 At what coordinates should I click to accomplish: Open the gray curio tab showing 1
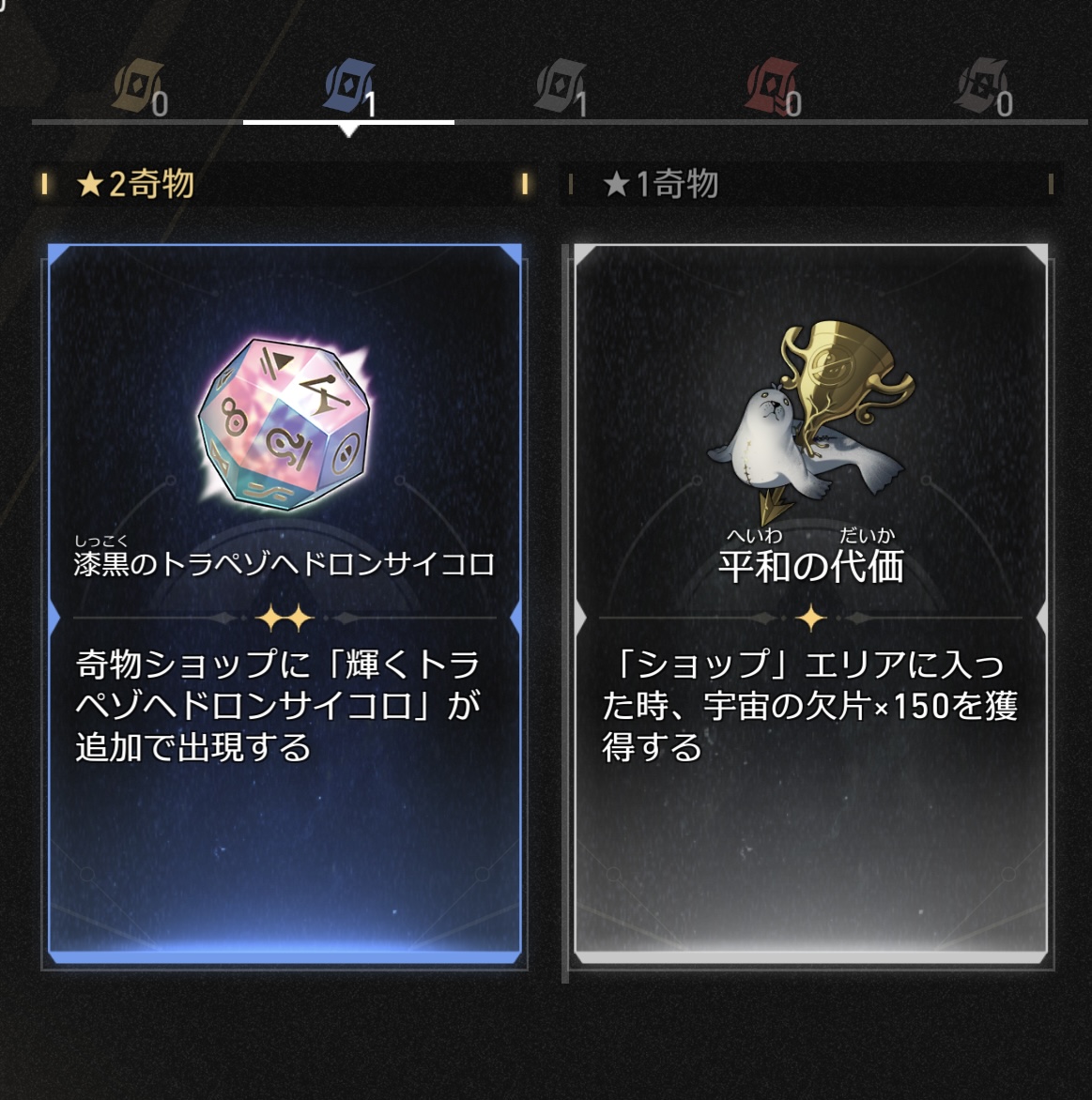(560, 85)
